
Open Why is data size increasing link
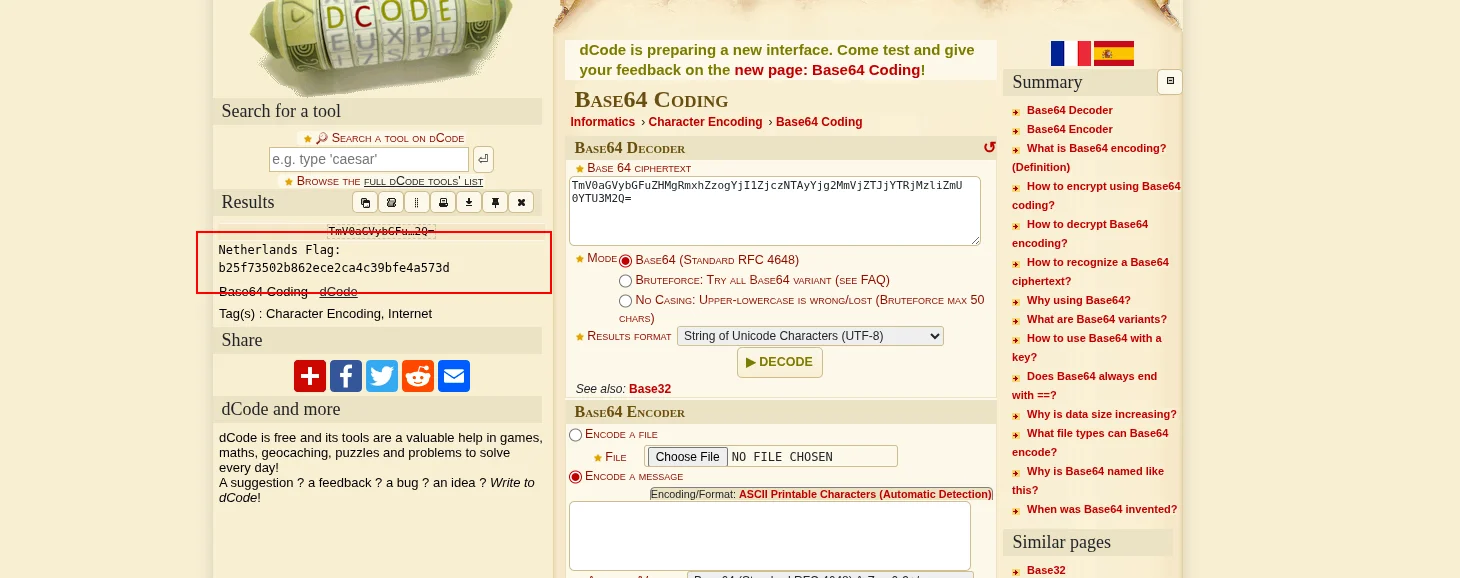(1101, 414)
